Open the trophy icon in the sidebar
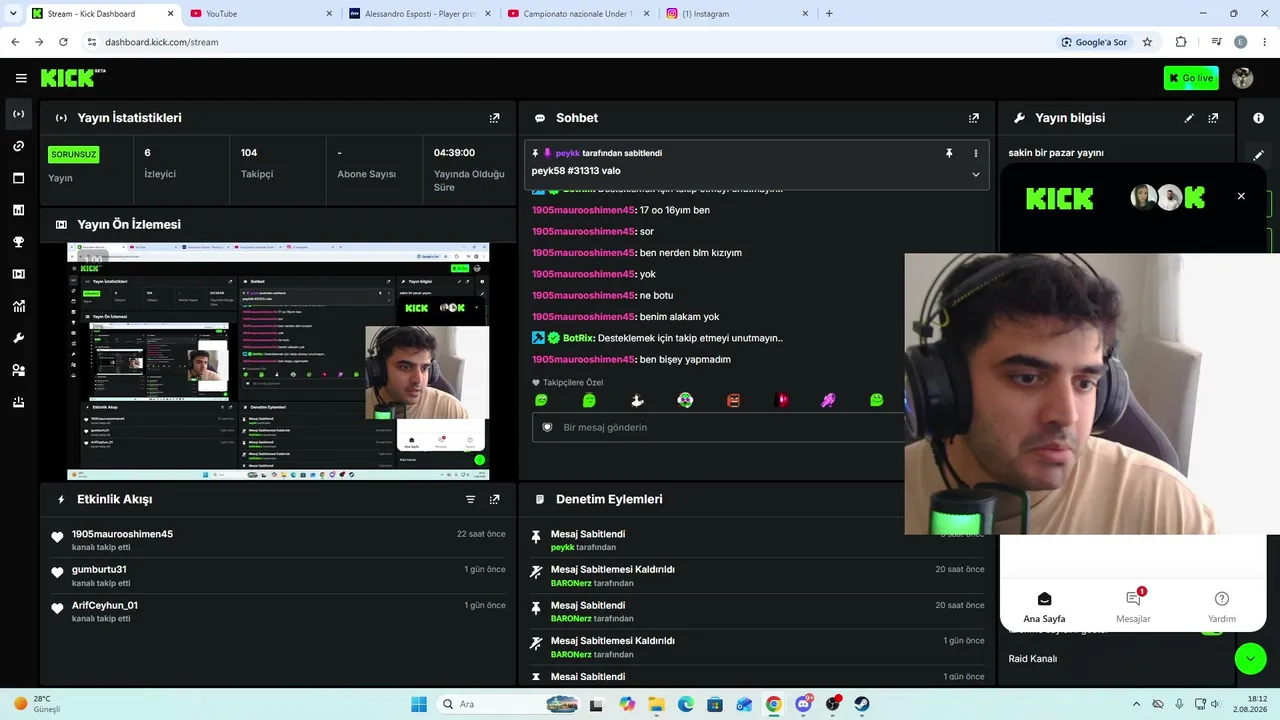Screen dimensions: 1280x720 [x=18, y=242]
